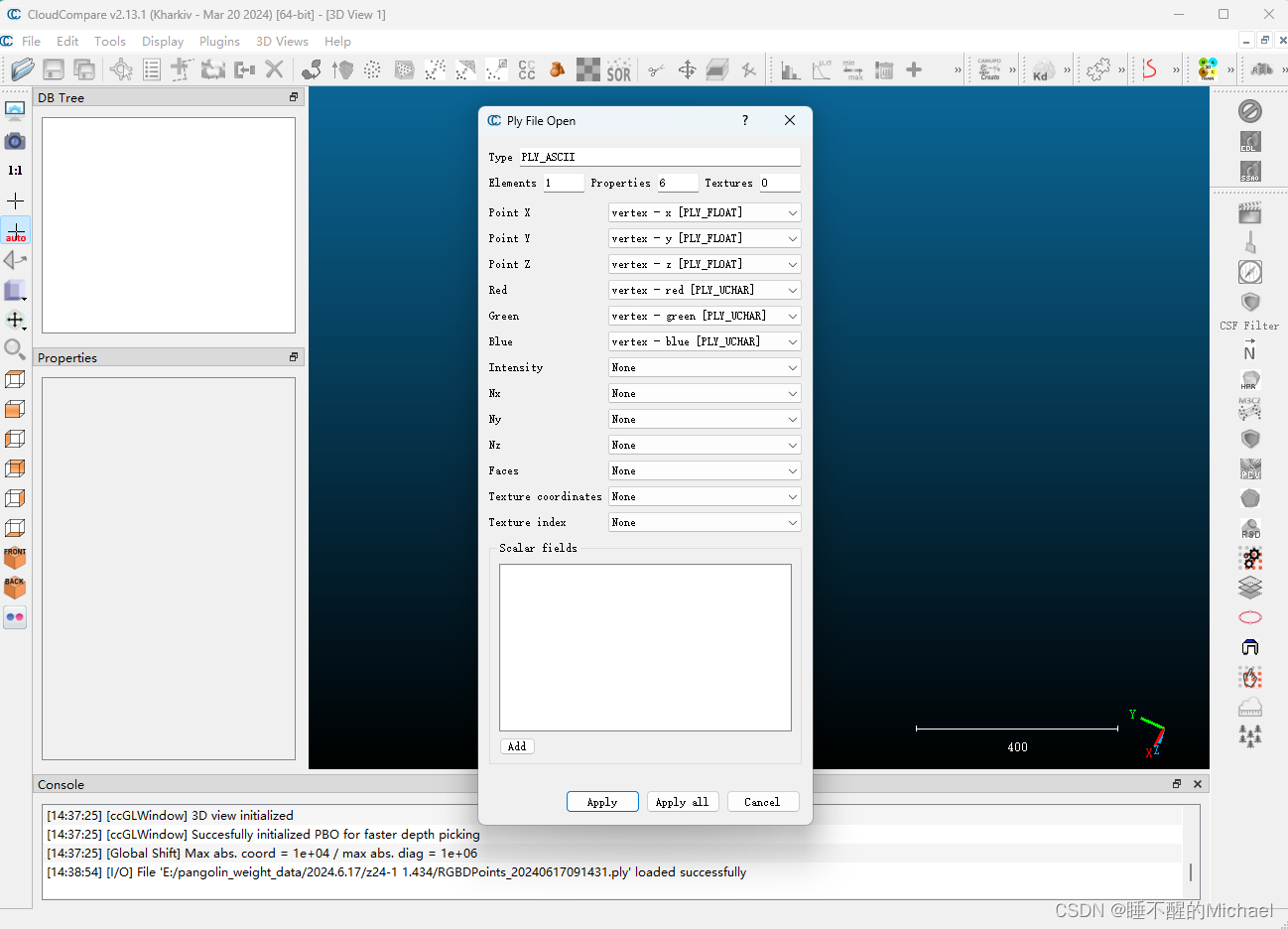This screenshot has width=1288, height=929.
Task: Click the Apply all button
Action: tap(683, 802)
